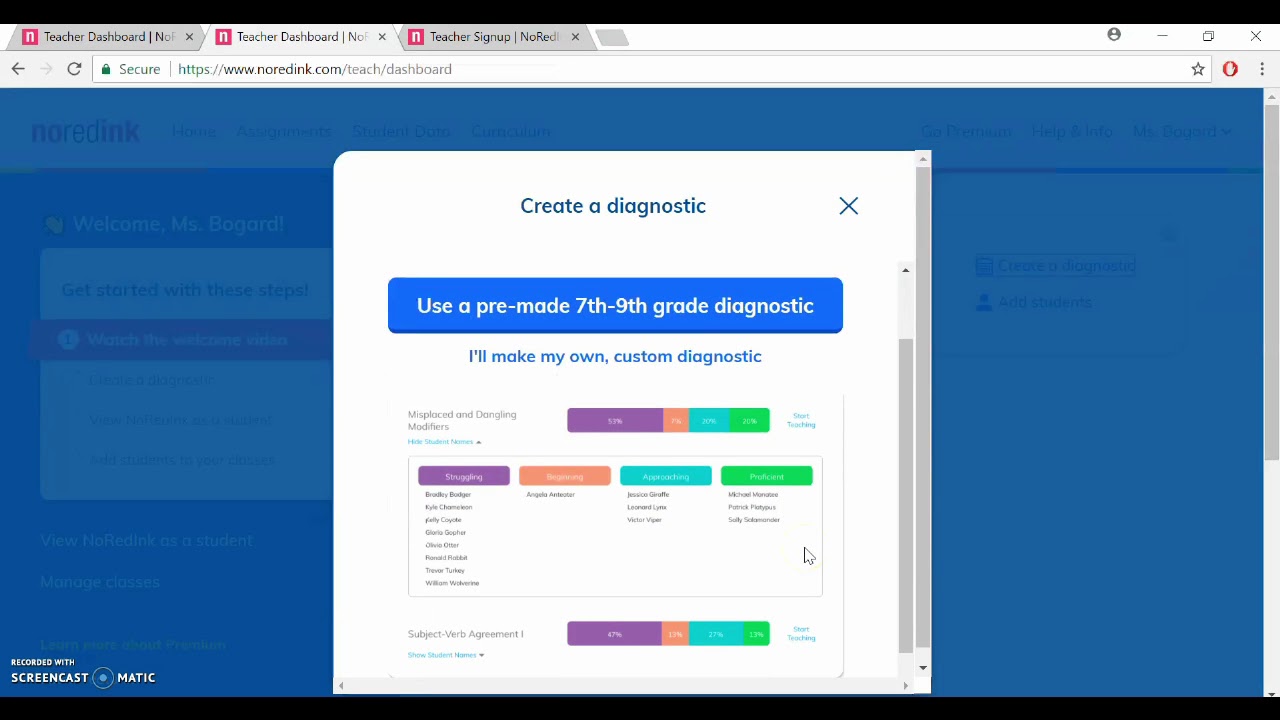Image resolution: width=1280 pixels, height=720 pixels.
Task: Open the Opera extension icon
Action: coord(1231,69)
